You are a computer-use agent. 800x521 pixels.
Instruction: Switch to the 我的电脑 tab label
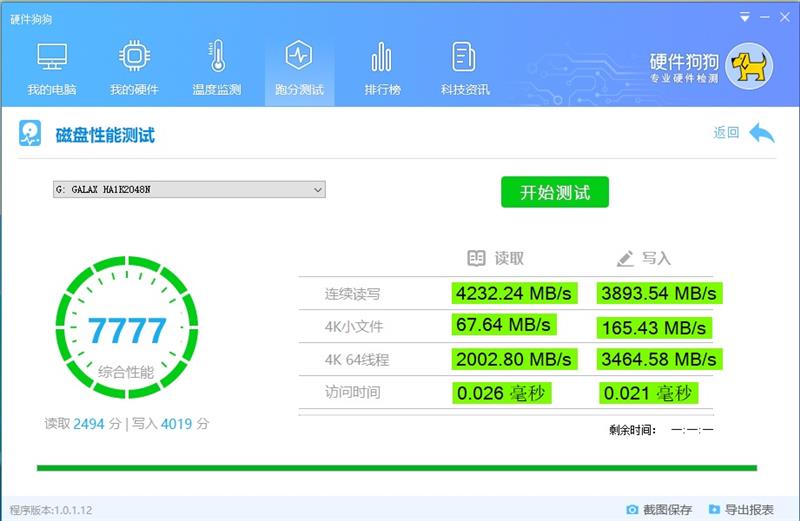pyautogui.click(x=52, y=90)
